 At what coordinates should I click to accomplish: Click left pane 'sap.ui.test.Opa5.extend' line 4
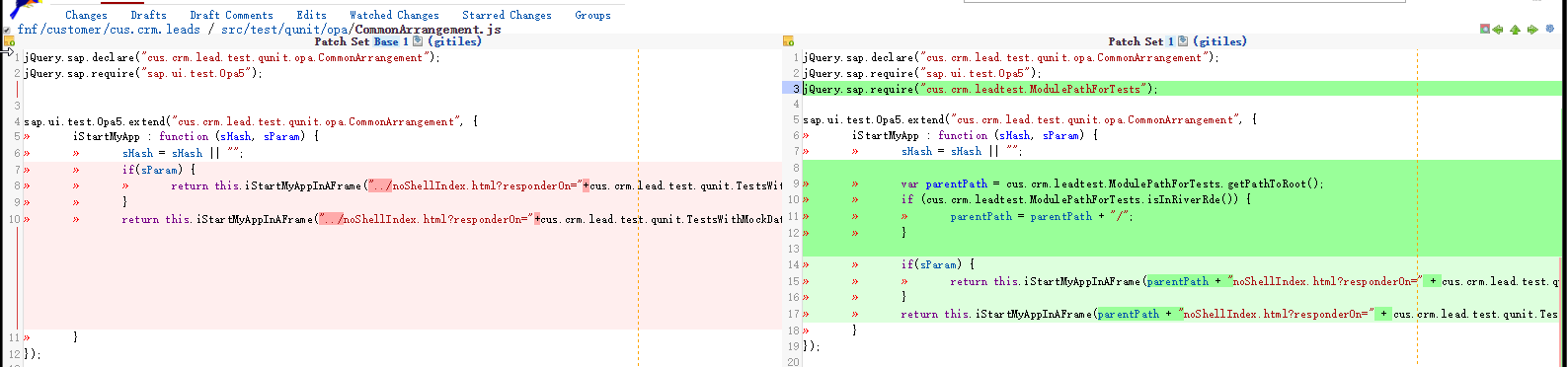(251, 121)
